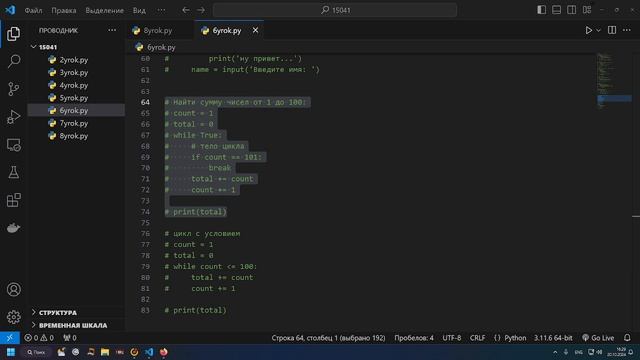Show hidden tray icons chevron

[x=555, y=352]
